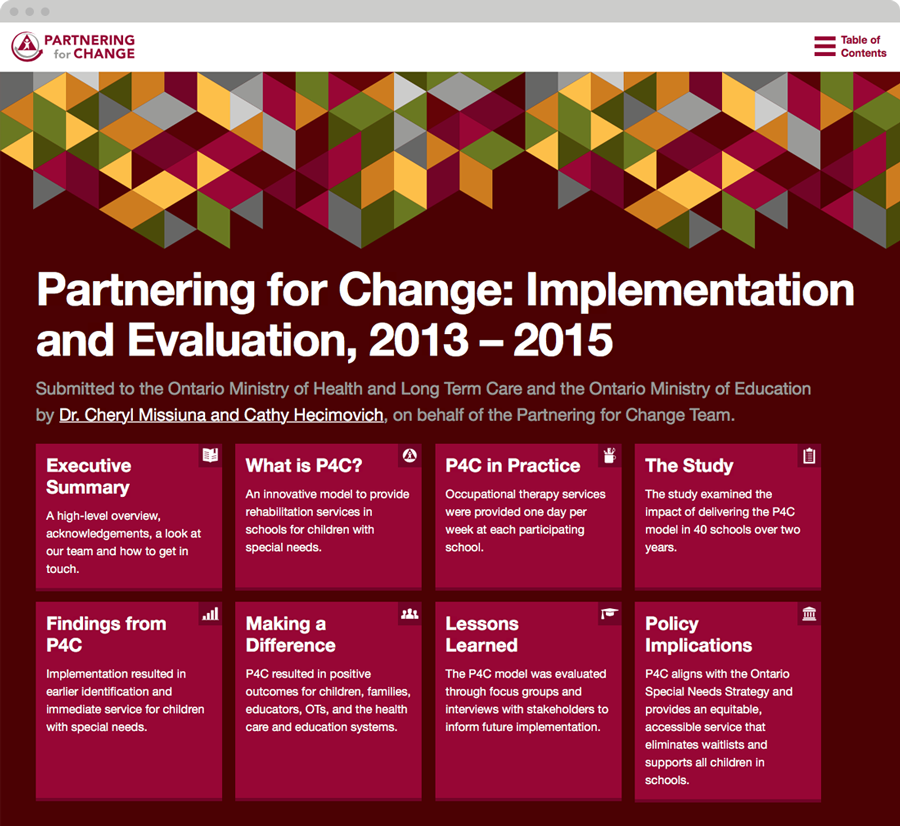Open the What is P4C? heading

pyautogui.click(x=304, y=466)
